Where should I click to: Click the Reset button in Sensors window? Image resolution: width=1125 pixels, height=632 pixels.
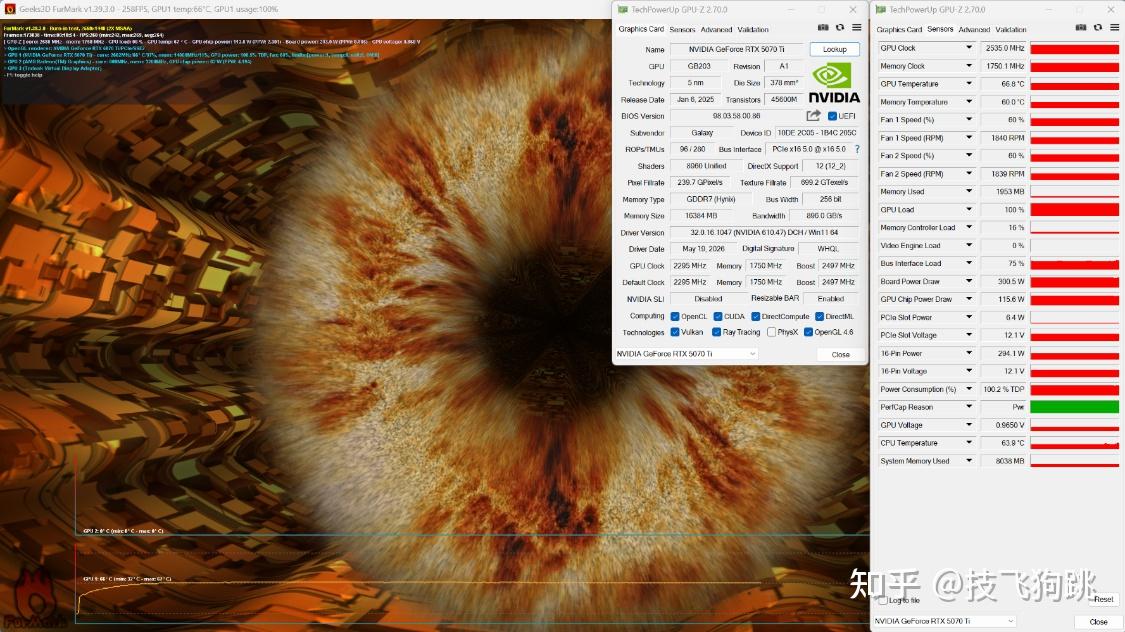pos(1103,599)
